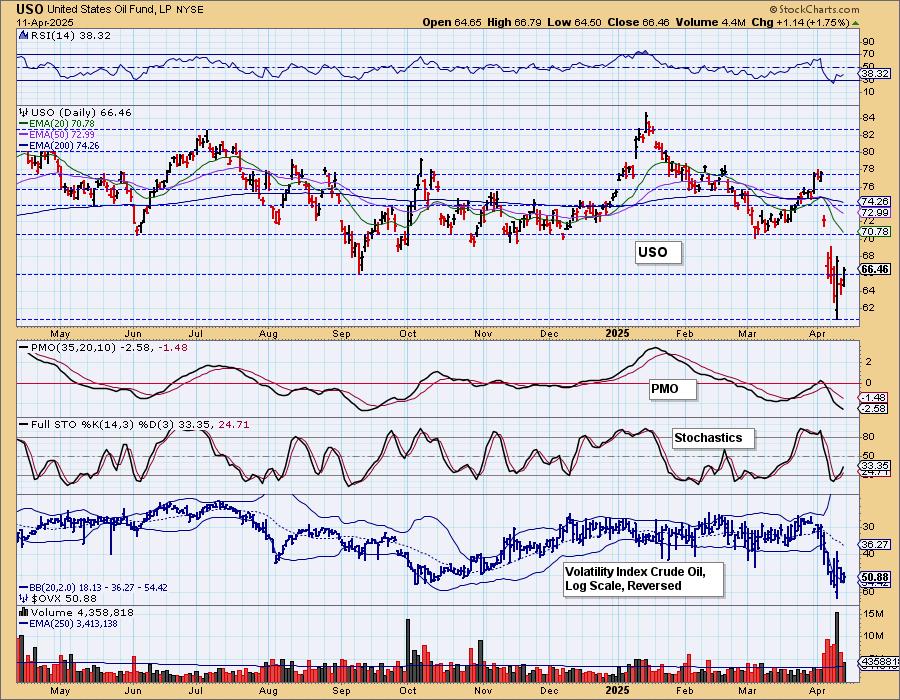Click the Volume 4,358,818 legend text
The height and width of the screenshot is (700, 900).
tap(82, 612)
